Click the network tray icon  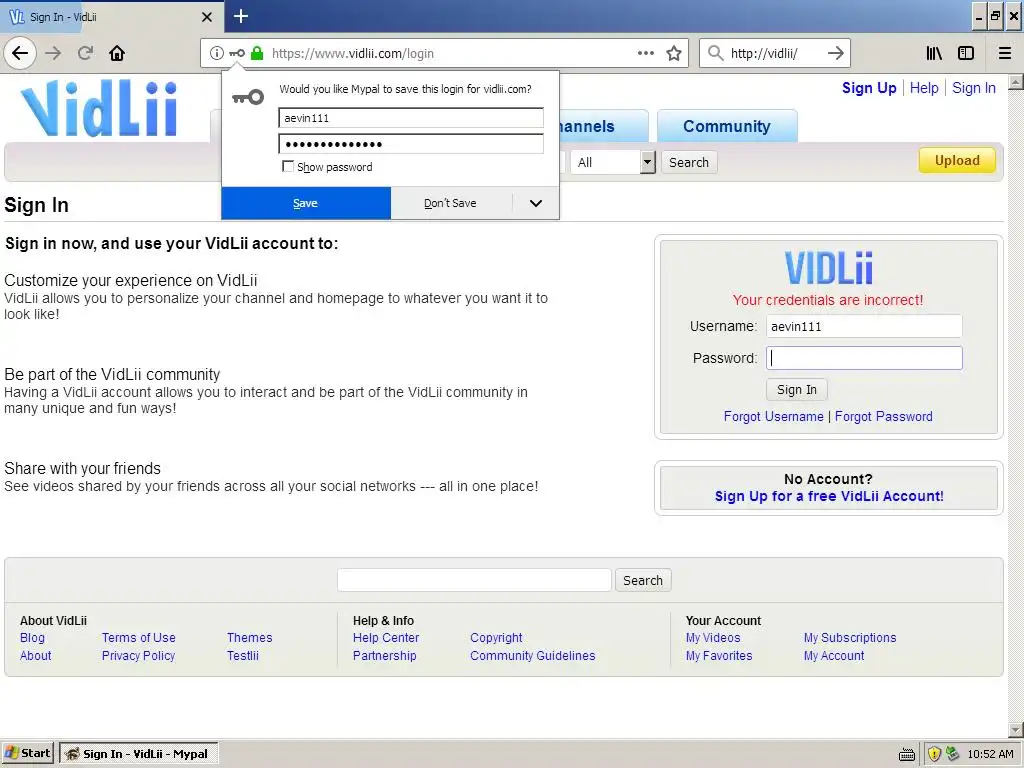[952, 754]
